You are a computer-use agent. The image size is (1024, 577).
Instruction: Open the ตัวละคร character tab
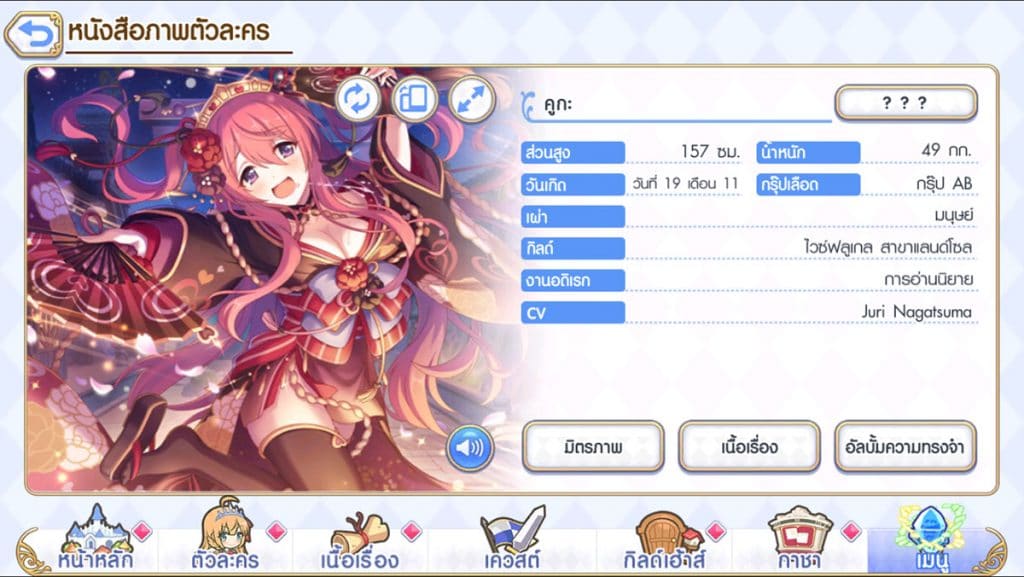pyautogui.click(x=226, y=537)
